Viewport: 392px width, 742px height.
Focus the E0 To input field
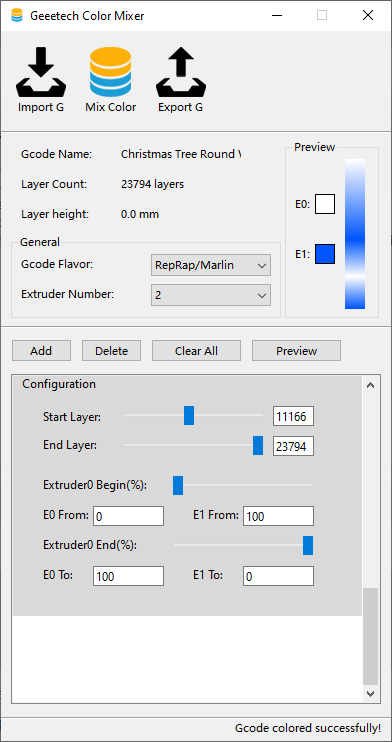128,576
